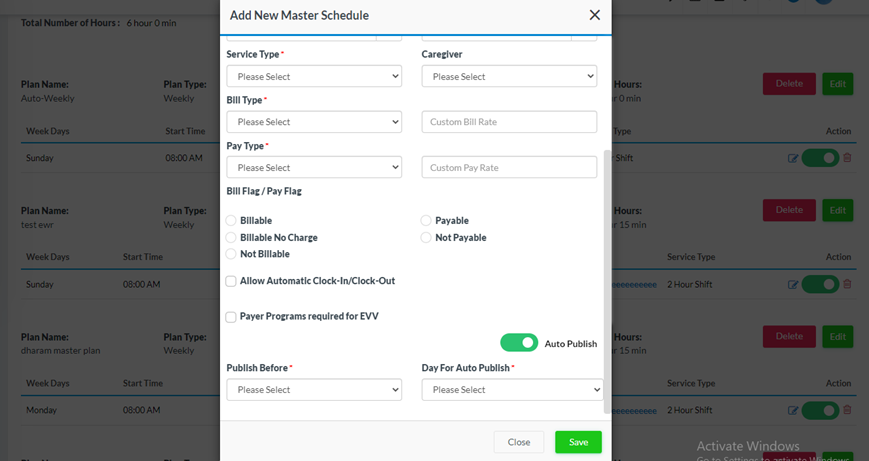Expand the Day For Auto Publish dropdown
This screenshot has height=461, width=869.
(512, 390)
